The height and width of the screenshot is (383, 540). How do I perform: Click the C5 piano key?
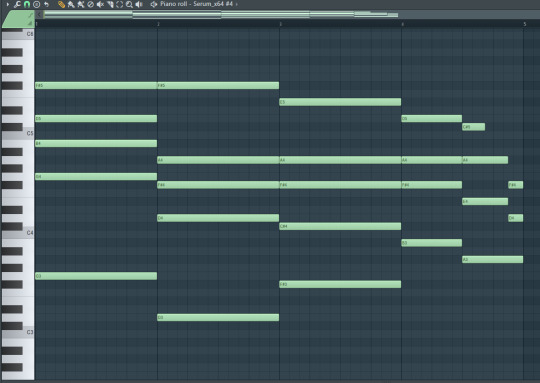pos(18,134)
